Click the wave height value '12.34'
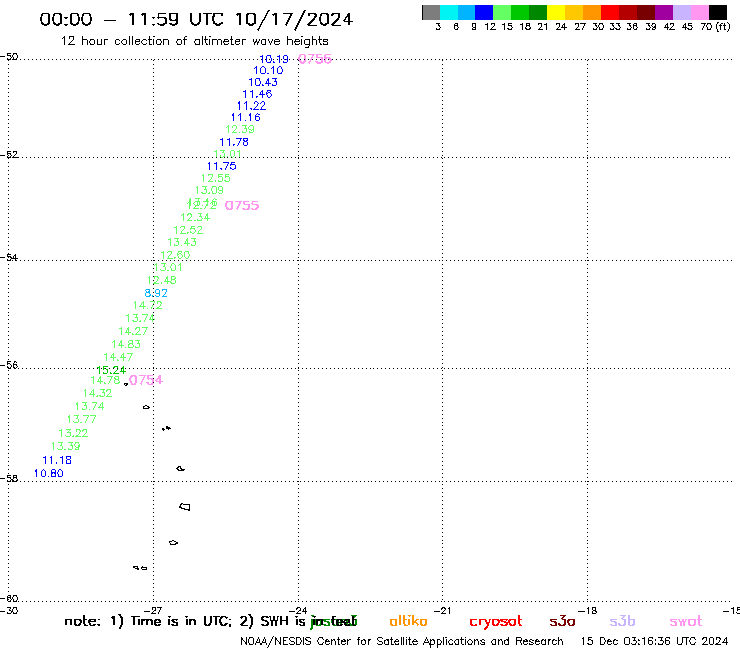Screen dimensions: 740x650 click(x=195, y=217)
